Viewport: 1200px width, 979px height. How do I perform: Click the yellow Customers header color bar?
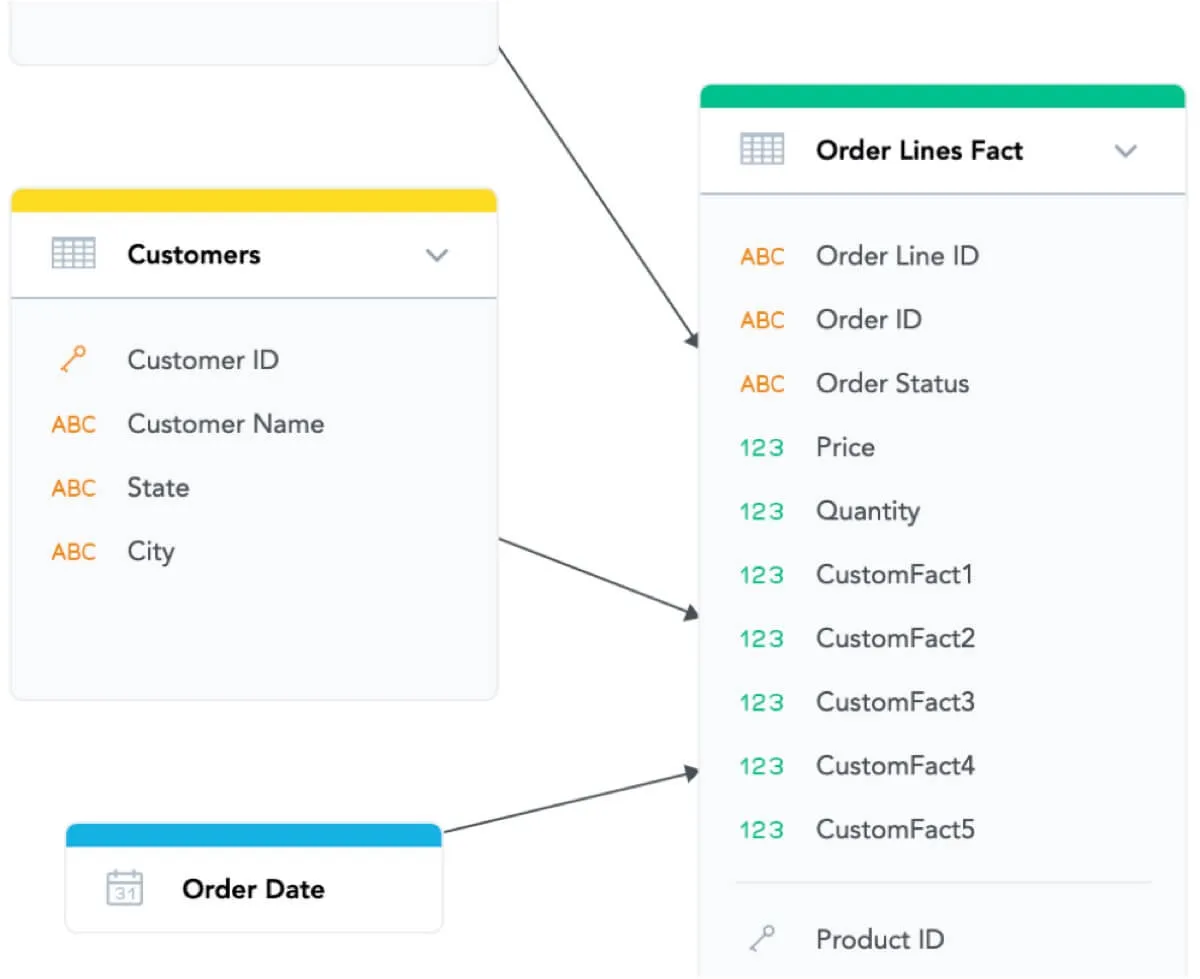click(254, 200)
